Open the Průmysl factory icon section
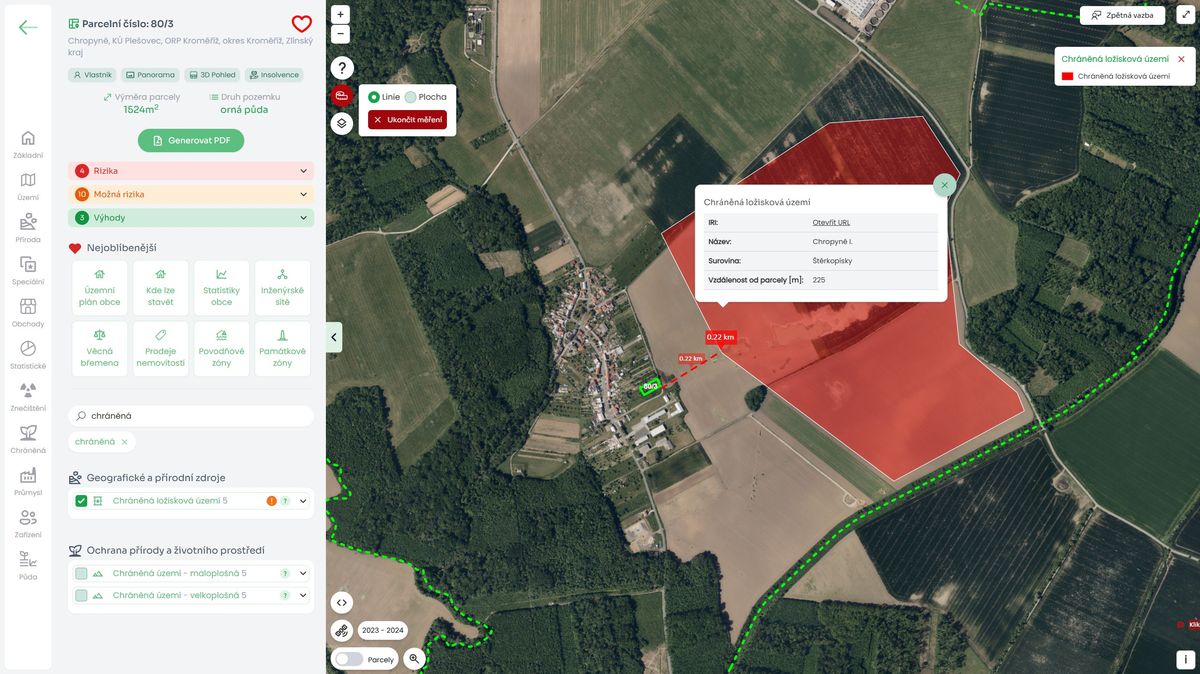This screenshot has width=1200, height=674. (x=28, y=482)
